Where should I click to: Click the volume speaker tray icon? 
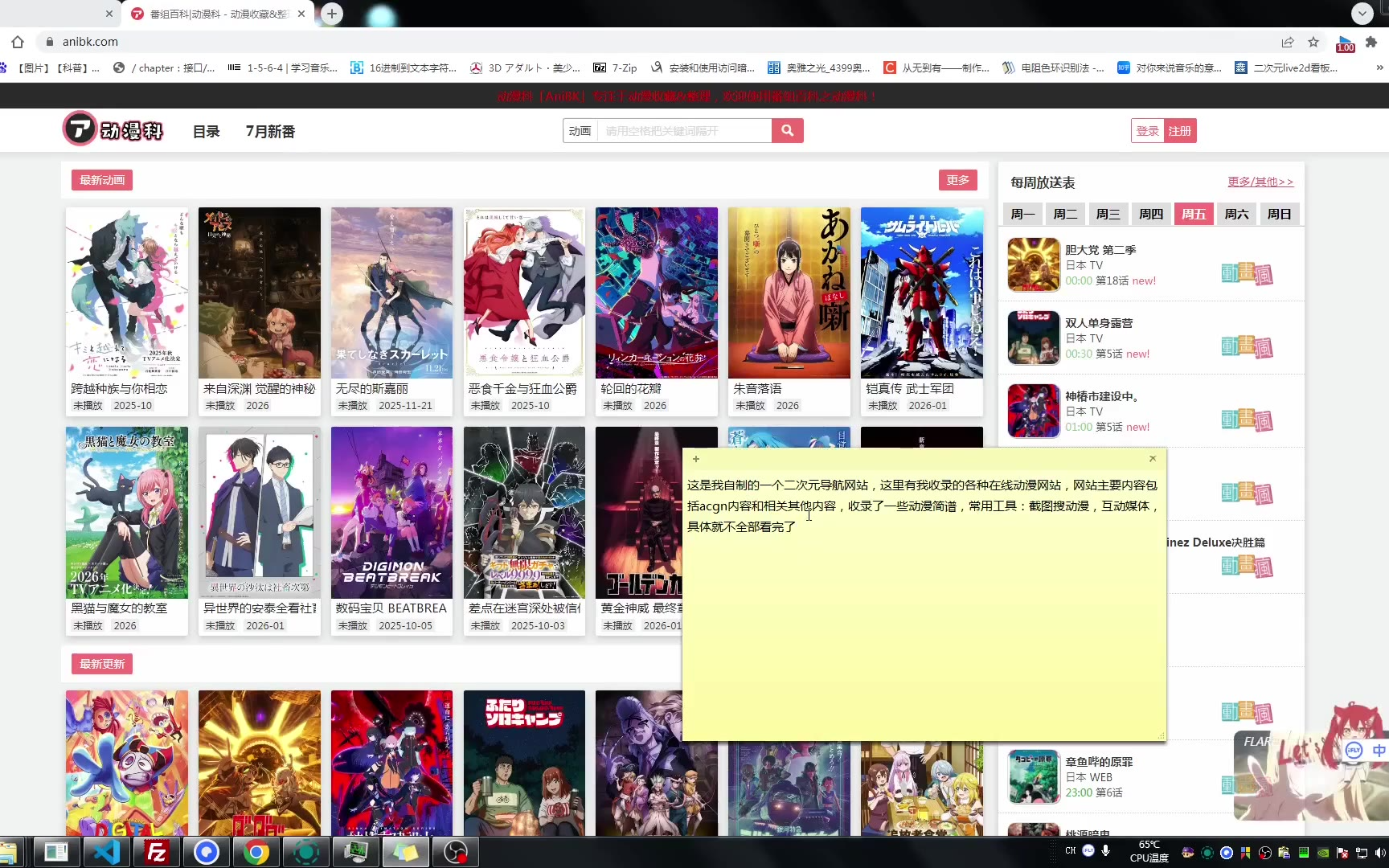pyautogui.click(x=1381, y=853)
